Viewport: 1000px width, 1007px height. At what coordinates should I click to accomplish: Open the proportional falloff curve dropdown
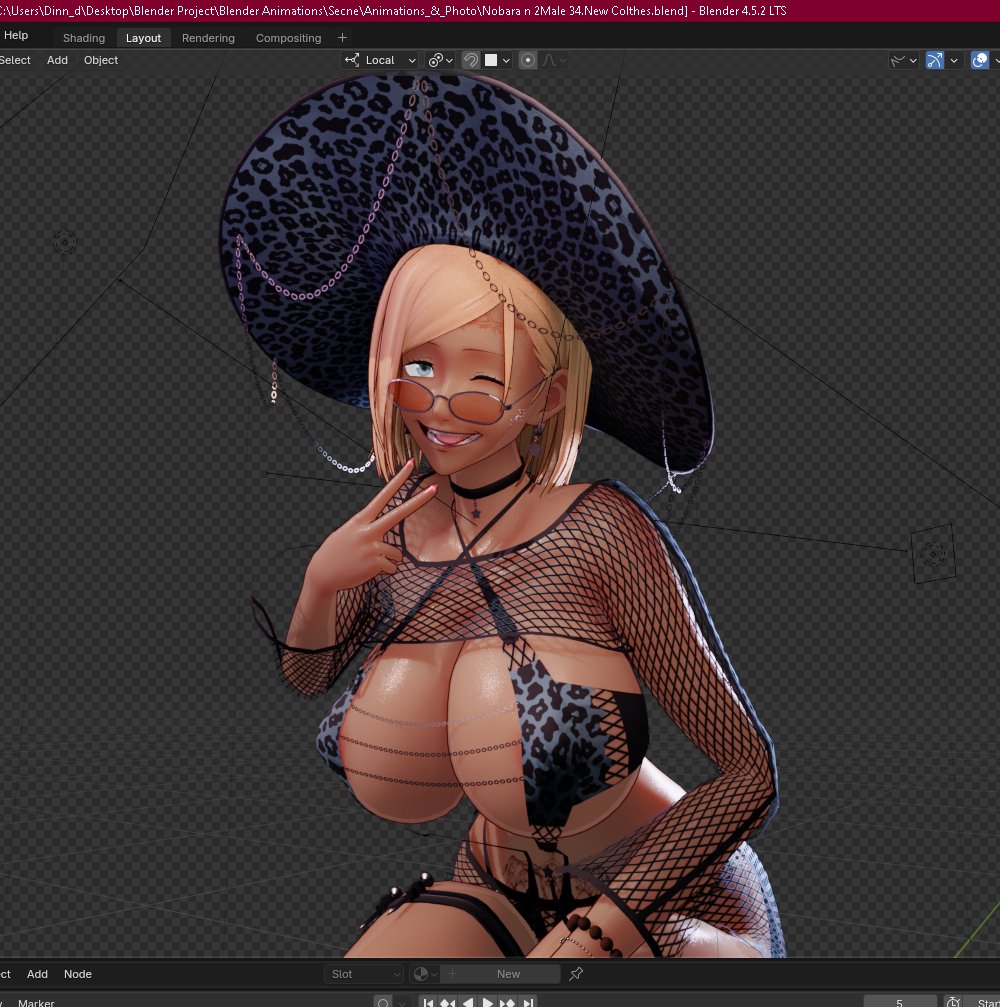(x=555, y=60)
